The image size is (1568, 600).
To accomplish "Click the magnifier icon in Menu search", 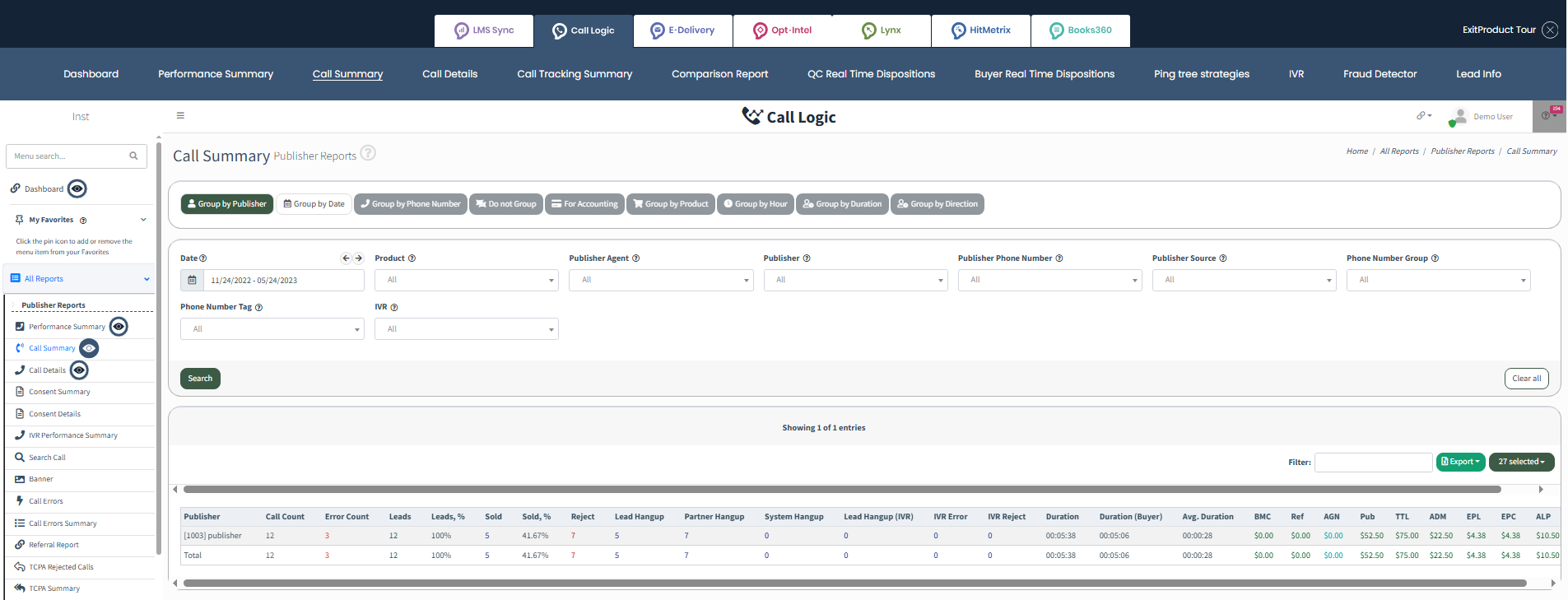I will pyautogui.click(x=133, y=156).
